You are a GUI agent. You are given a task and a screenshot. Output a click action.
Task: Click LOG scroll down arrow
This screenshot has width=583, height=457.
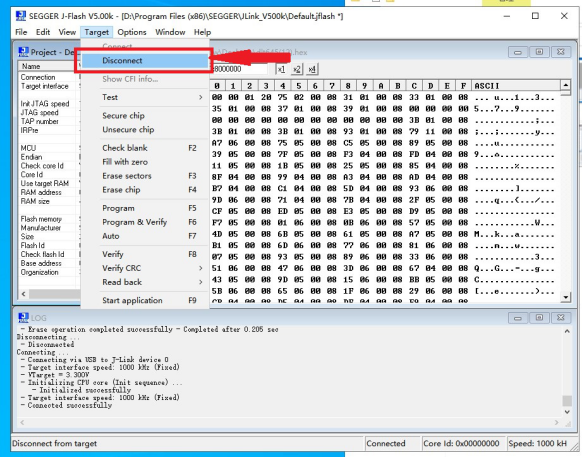click(567, 412)
